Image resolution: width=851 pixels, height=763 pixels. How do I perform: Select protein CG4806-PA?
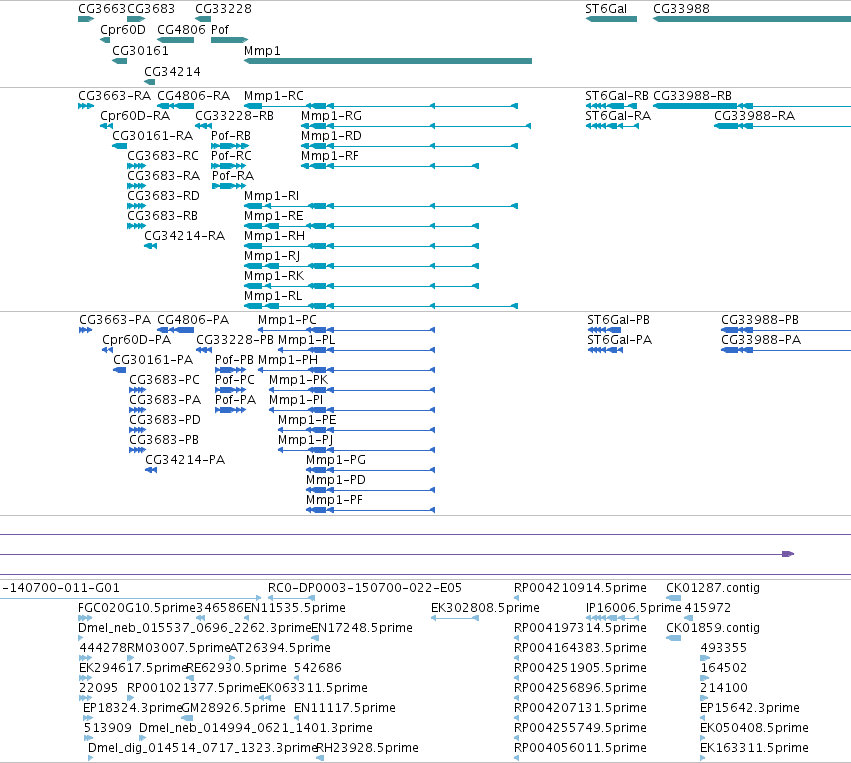[x=175, y=330]
